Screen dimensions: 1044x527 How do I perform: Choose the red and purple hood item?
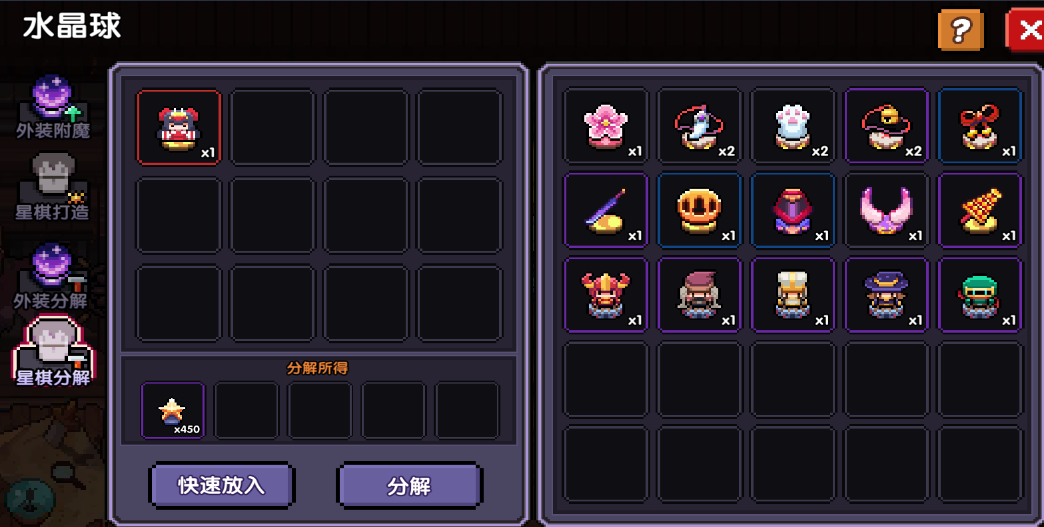tap(792, 210)
